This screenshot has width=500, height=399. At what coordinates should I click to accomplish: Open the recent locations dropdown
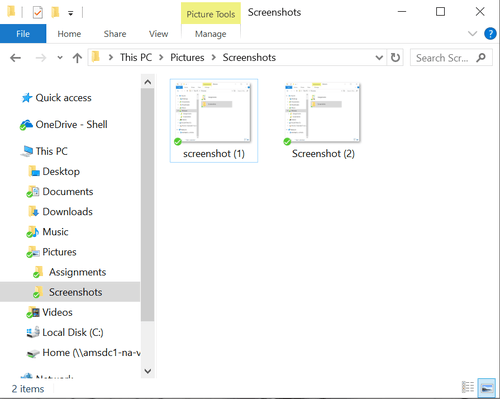[x=60, y=58]
